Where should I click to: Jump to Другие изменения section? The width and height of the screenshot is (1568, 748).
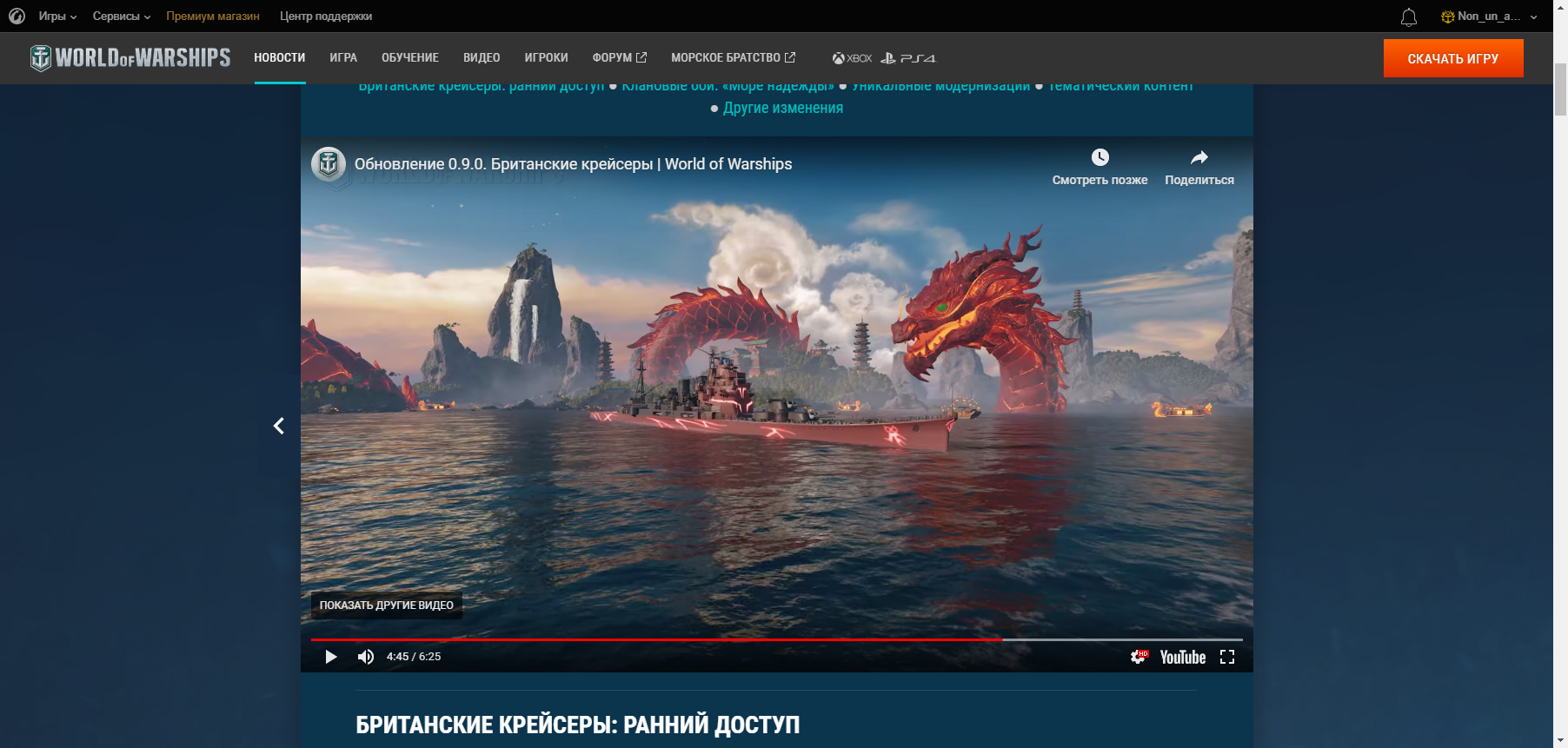783,108
